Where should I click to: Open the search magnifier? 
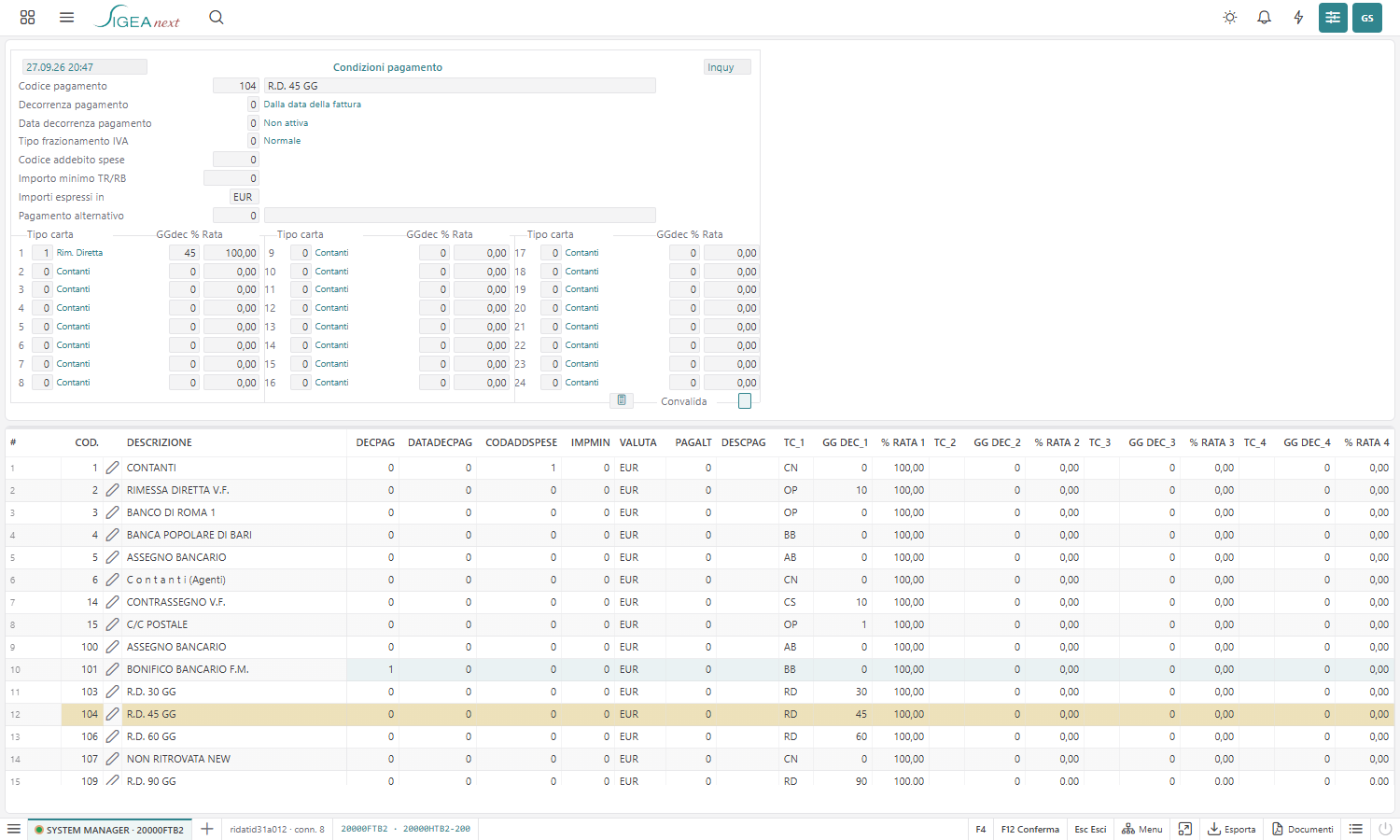(217, 17)
